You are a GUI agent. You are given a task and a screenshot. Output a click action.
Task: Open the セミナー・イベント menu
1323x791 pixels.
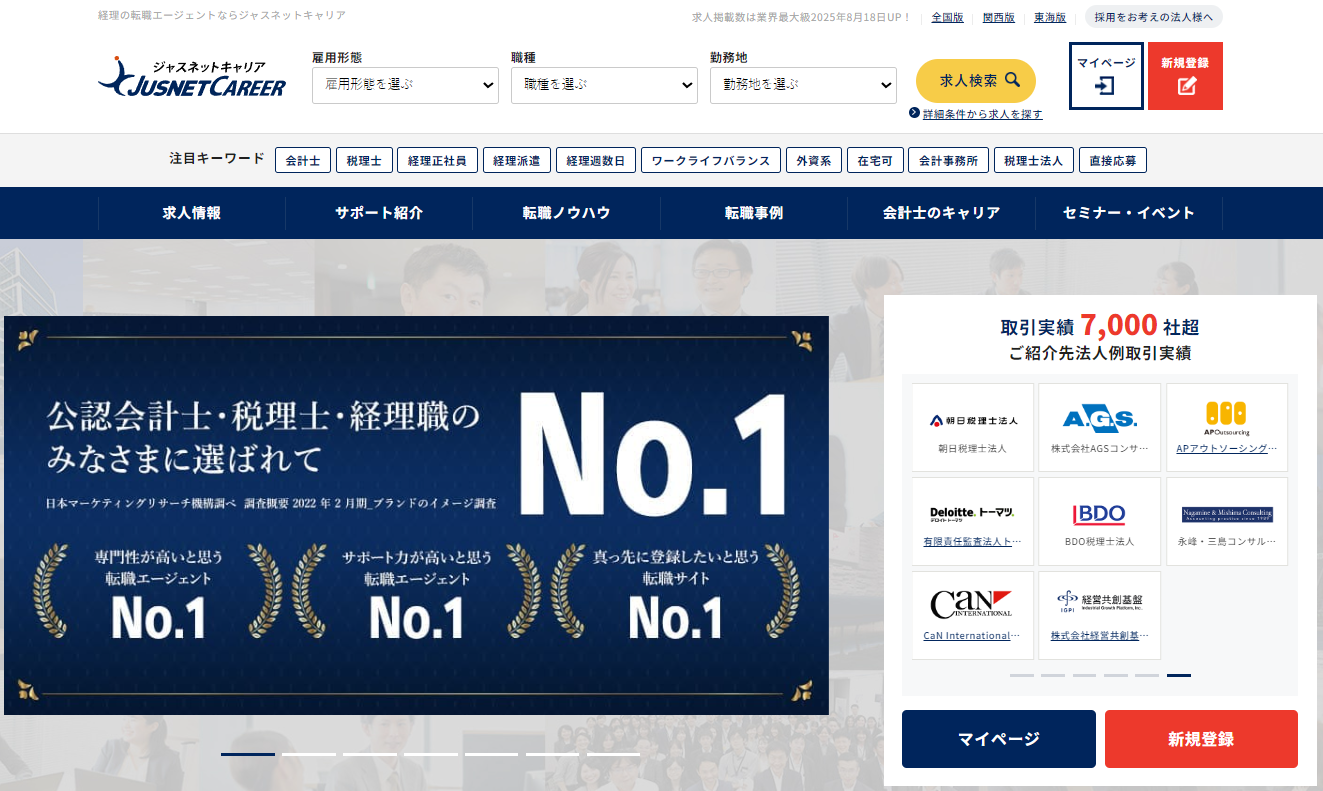click(x=1128, y=213)
